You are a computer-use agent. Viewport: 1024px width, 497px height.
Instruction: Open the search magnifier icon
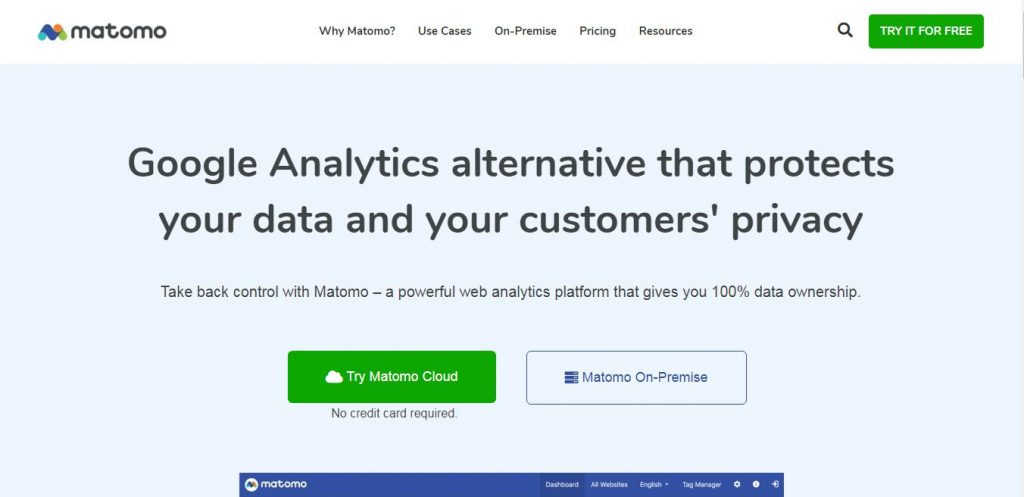(x=844, y=31)
